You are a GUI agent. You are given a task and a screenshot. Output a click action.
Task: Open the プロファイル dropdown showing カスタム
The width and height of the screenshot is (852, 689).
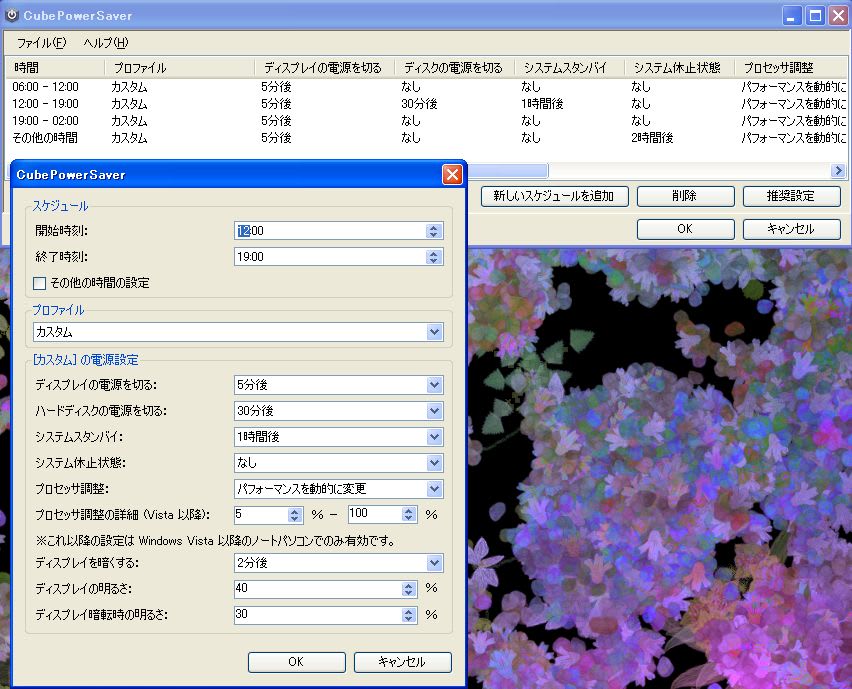pos(434,332)
